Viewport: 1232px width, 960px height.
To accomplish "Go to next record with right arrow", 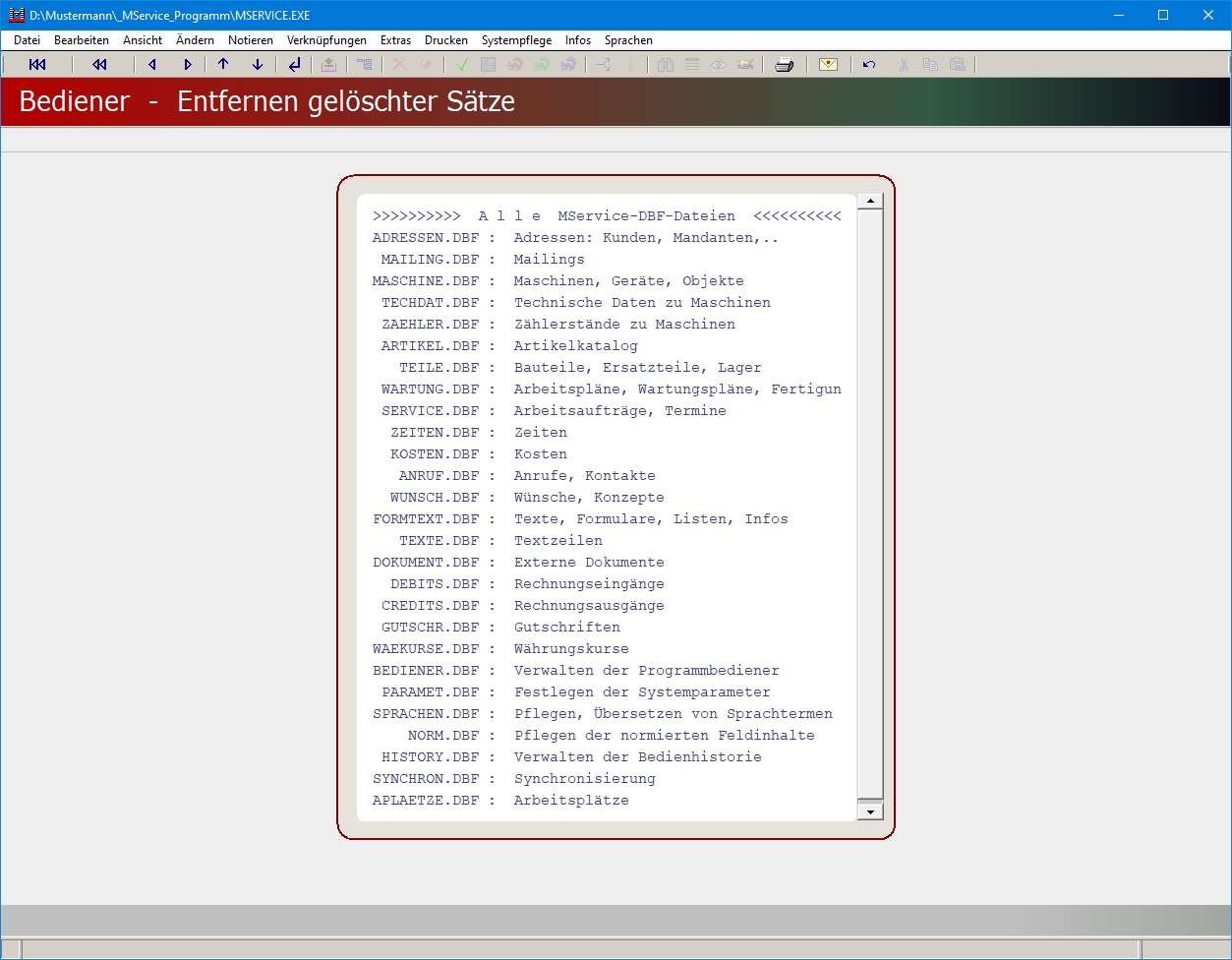I will tap(188, 65).
